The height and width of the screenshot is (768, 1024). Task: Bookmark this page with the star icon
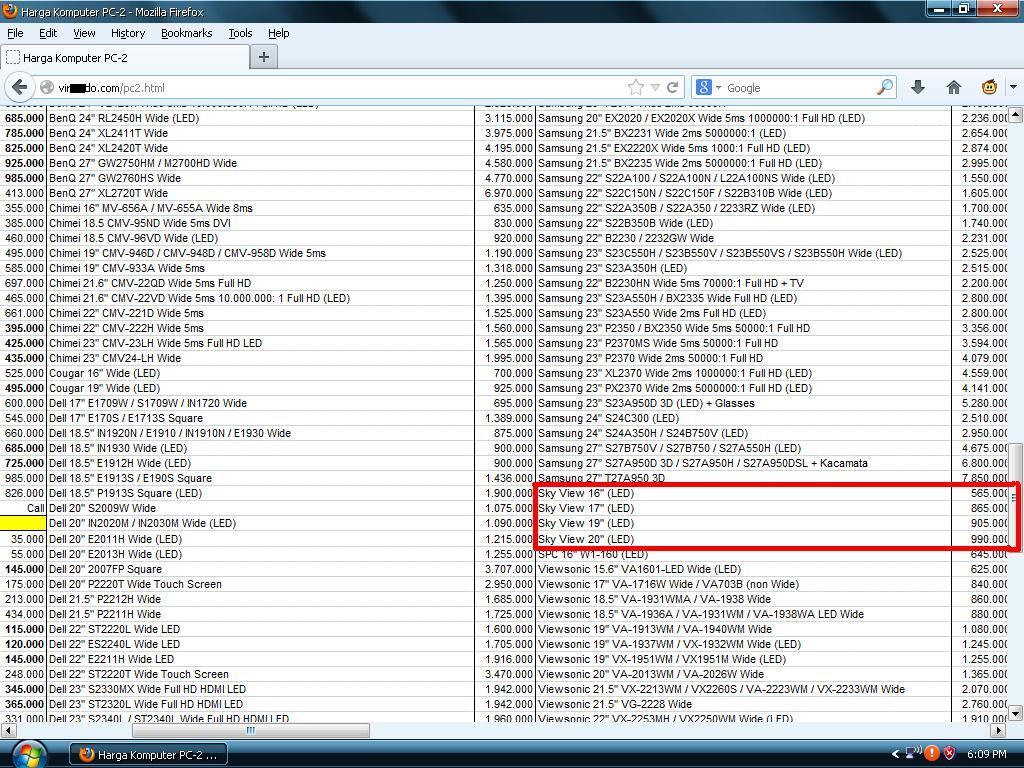point(635,88)
